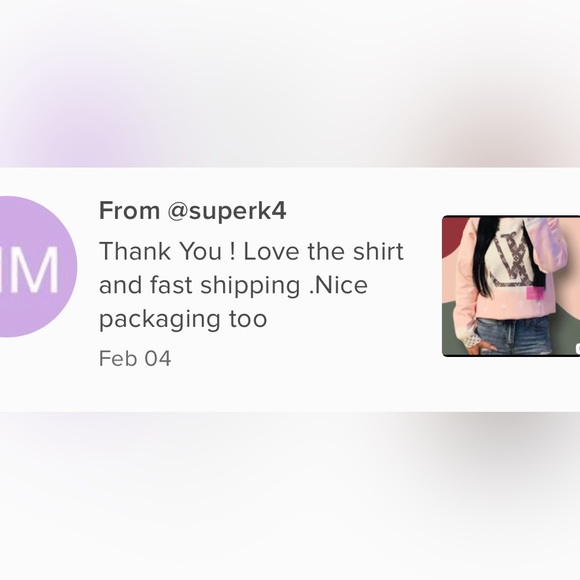Image resolution: width=580 pixels, height=580 pixels.
Task: Click the 'and fast shipping .Nice' text line
Action: (x=233, y=286)
